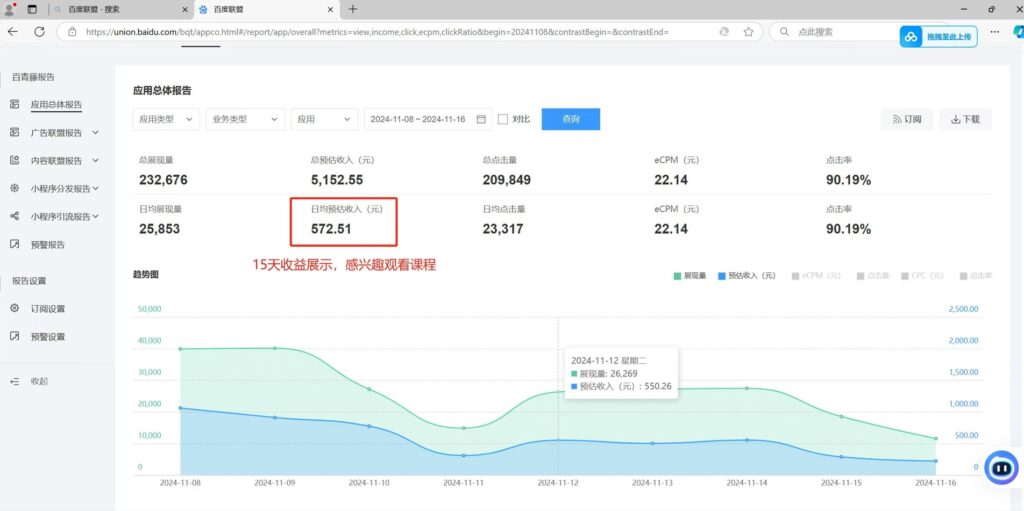Toggle the 预估收入（元） legend series
Viewport: 1024px width, 511px height.
tap(746, 276)
